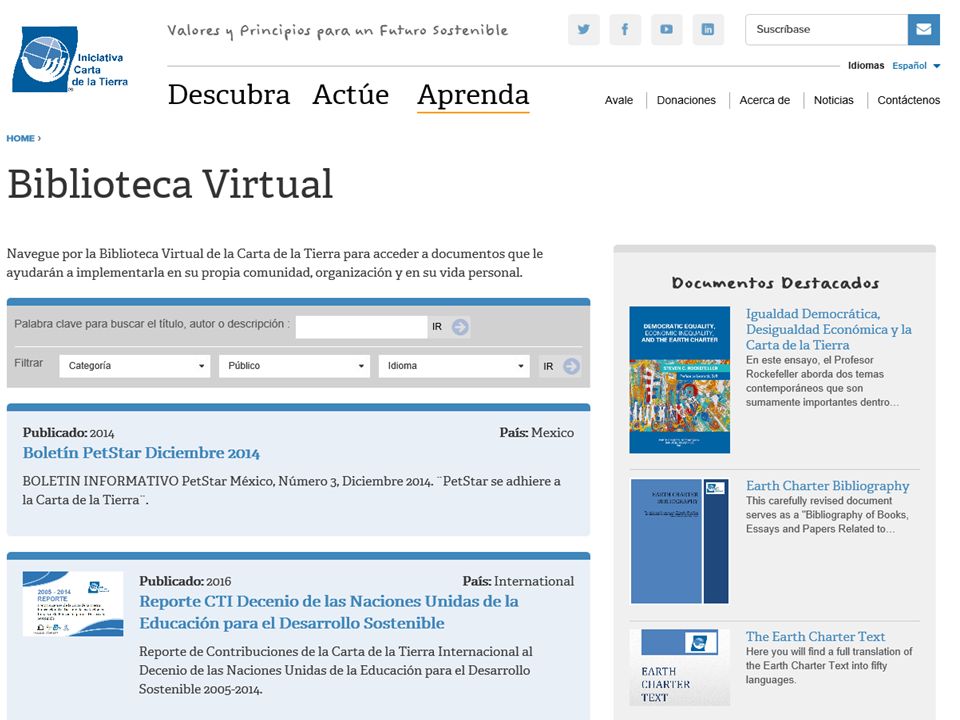The height and width of the screenshot is (720, 960).
Task: Click the 'Reporte de Contribuciones de la Carta' description
Action: pos(336,670)
